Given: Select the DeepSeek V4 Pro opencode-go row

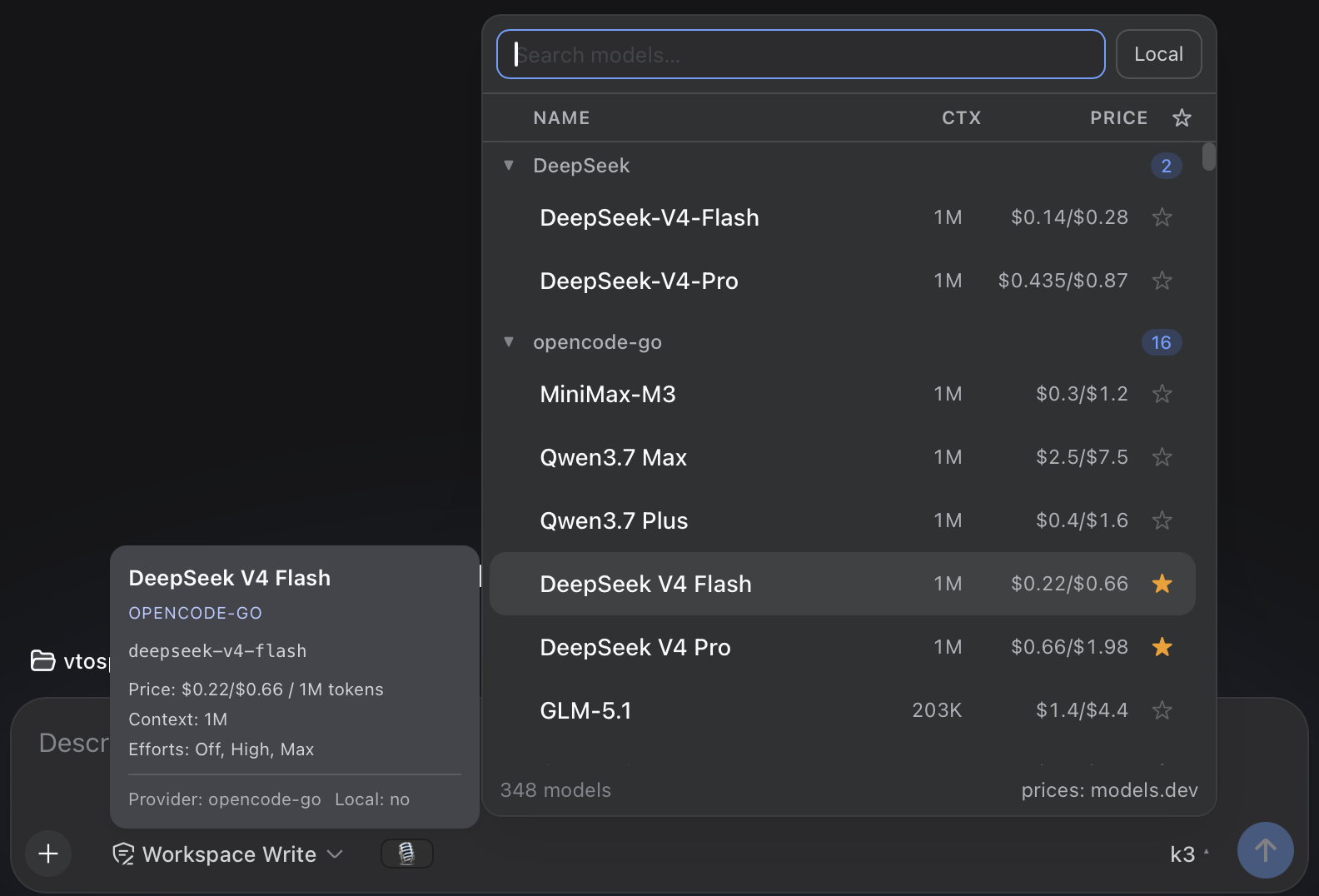Looking at the screenshot, I should pyautogui.click(x=842, y=647).
